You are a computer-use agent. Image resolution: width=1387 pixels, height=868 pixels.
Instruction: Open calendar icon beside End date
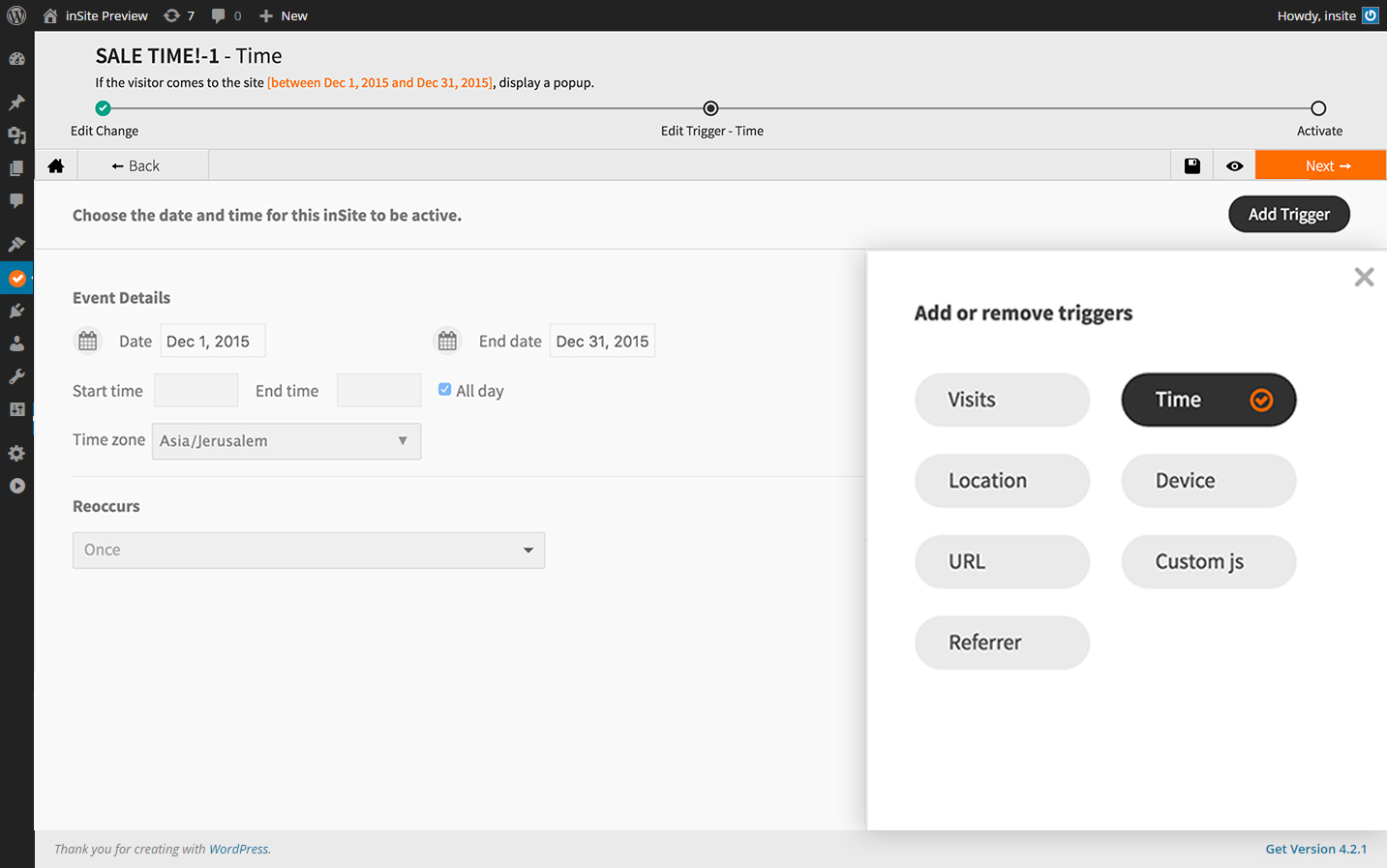pyautogui.click(x=447, y=341)
